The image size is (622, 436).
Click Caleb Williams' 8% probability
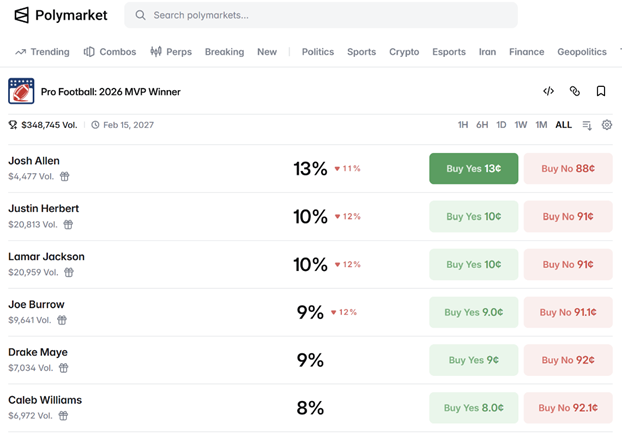(x=310, y=408)
